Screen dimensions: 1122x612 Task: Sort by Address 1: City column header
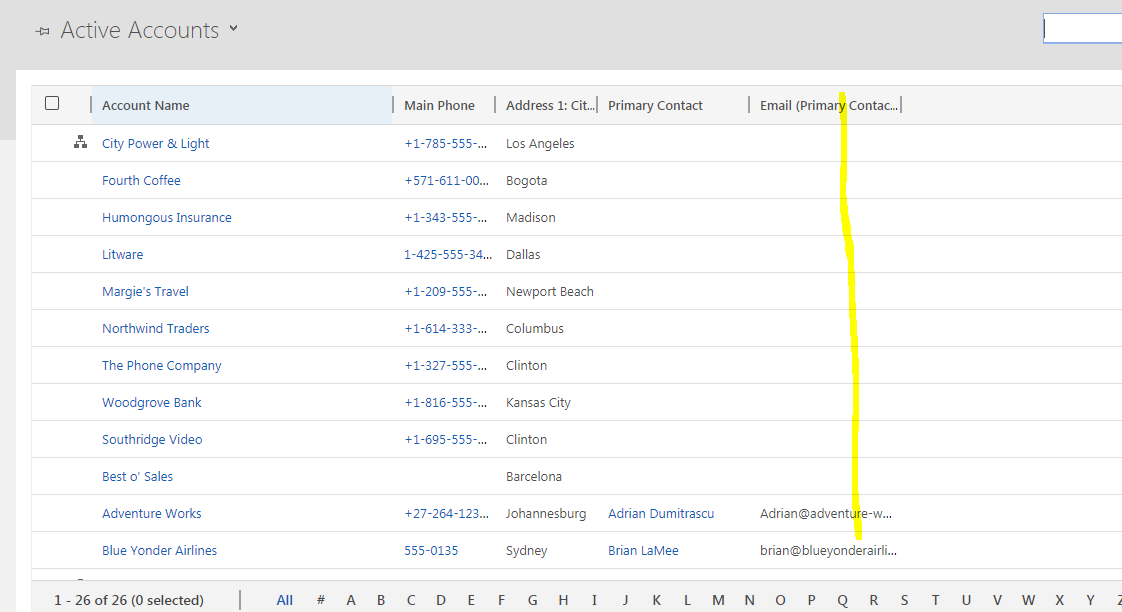click(550, 105)
